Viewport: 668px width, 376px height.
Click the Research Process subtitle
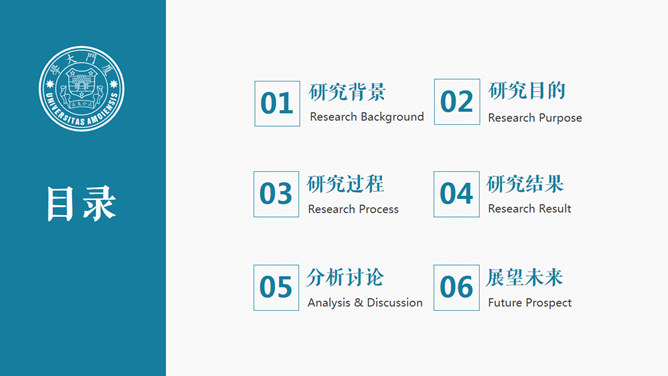coord(353,209)
